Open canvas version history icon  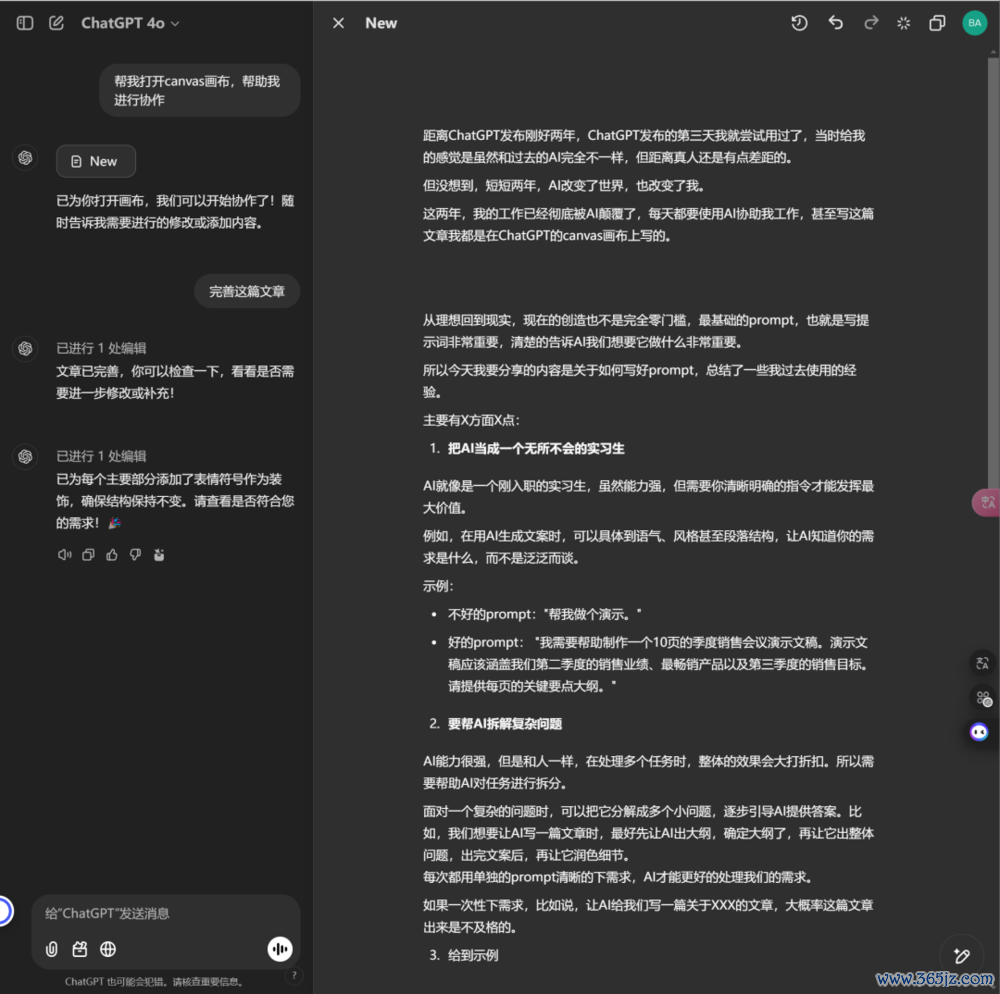click(799, 24)
